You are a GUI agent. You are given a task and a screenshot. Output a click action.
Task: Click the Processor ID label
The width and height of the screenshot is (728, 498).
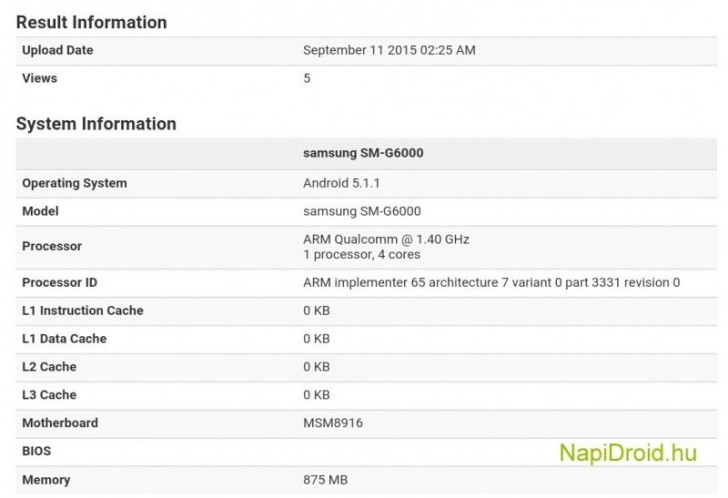coord(59,282)
